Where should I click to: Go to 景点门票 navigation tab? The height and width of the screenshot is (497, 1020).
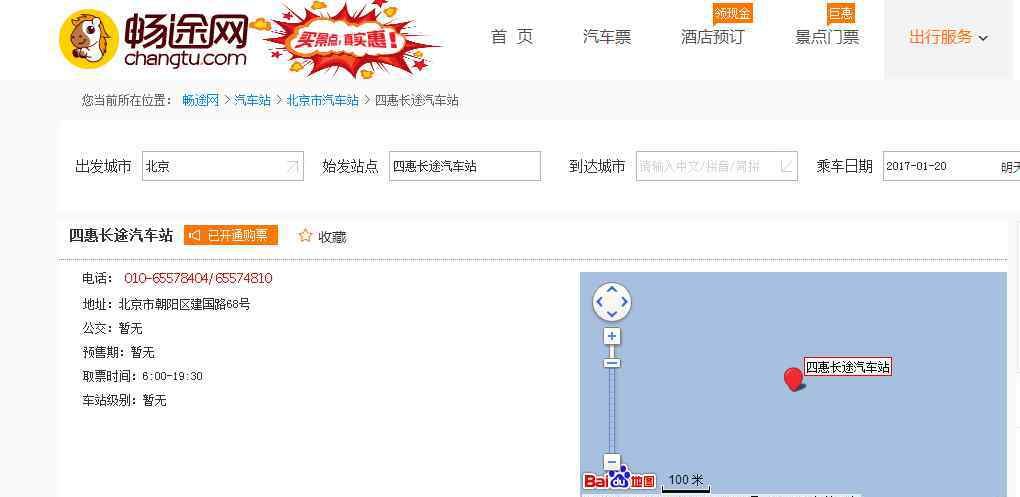coord(827,37)
